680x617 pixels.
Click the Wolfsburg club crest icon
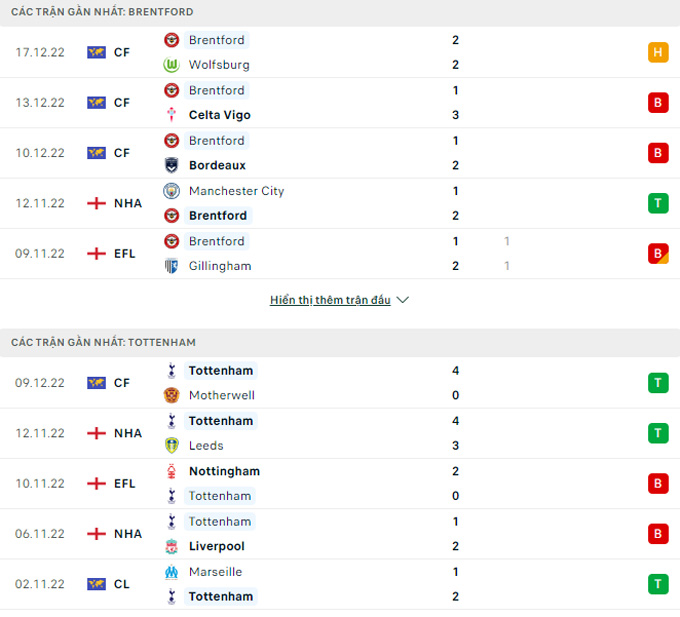(x=172, y=65)
